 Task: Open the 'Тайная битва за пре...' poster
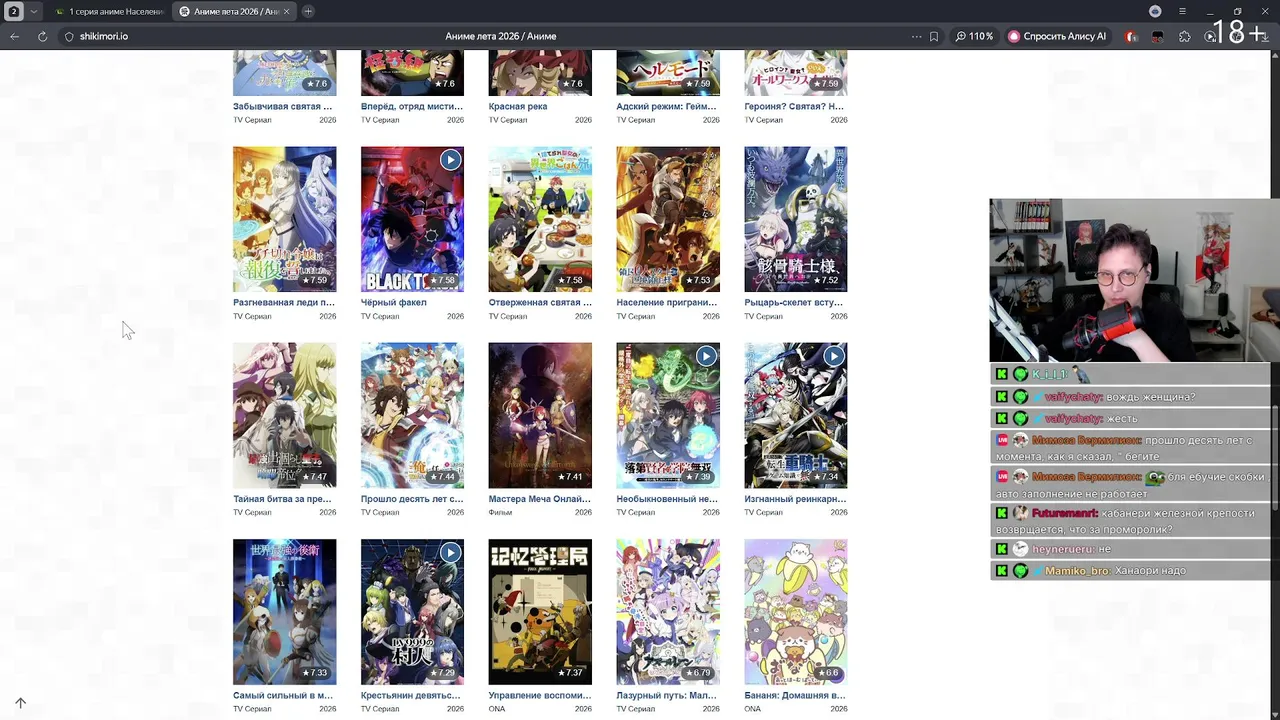click(285, 415)
